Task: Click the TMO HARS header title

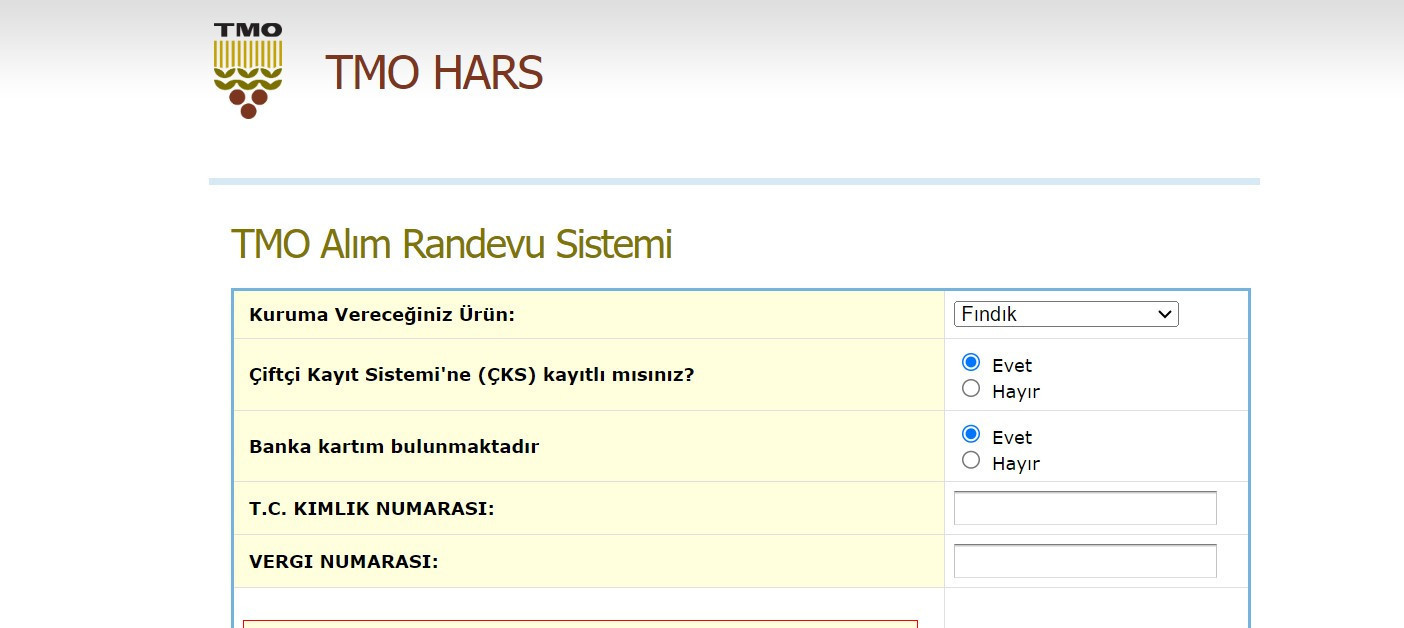Action: click(x=433, y=73)
